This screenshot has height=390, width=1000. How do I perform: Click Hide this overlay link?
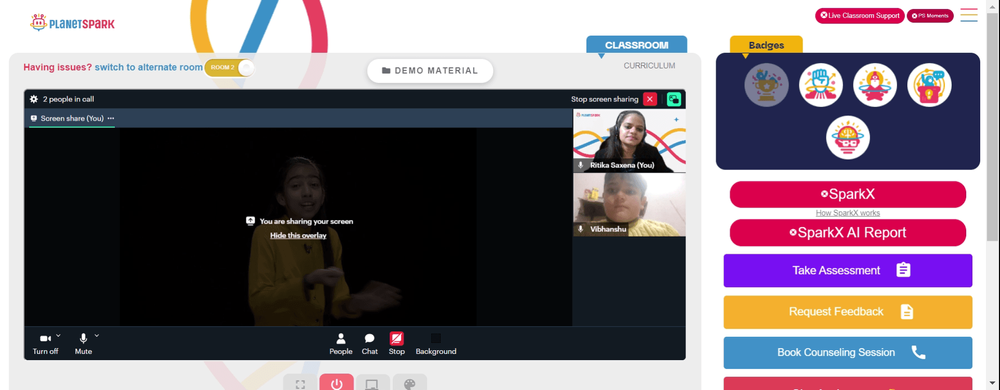point(298,236)
